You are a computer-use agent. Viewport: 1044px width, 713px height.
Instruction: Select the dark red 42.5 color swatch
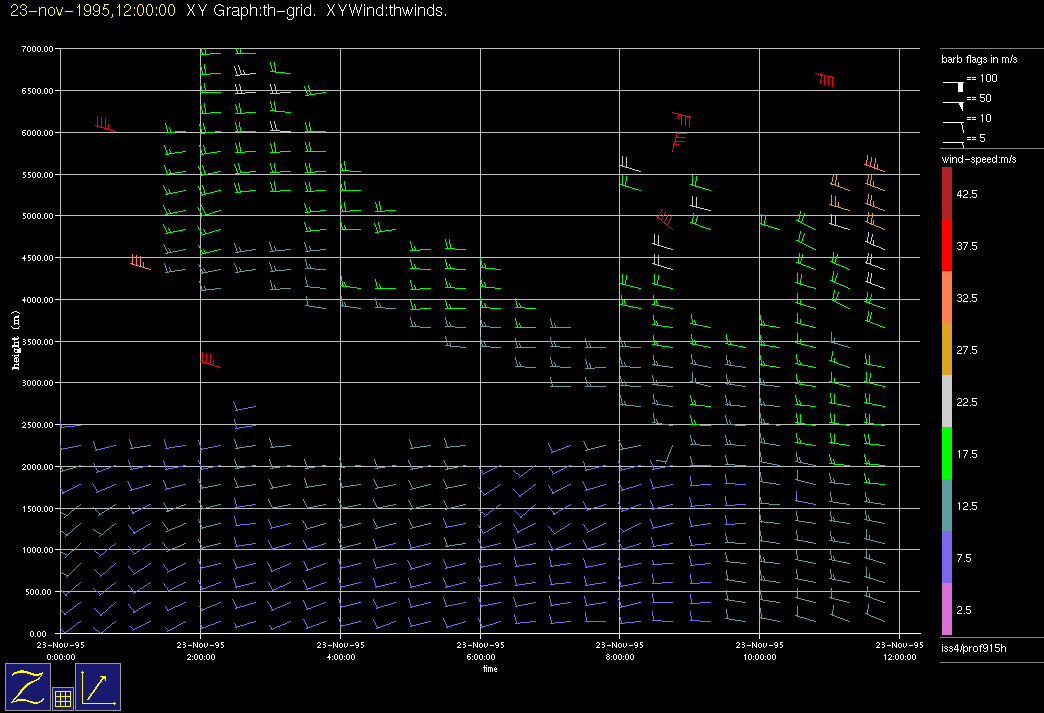coord(947,193)
